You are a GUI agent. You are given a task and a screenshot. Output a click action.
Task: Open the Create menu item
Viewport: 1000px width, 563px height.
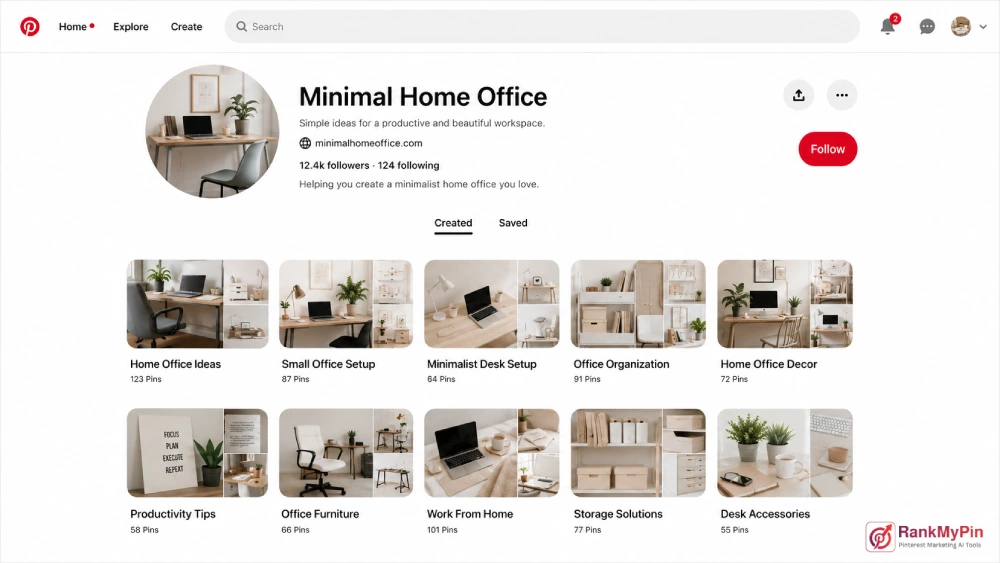tap(186, 27)
